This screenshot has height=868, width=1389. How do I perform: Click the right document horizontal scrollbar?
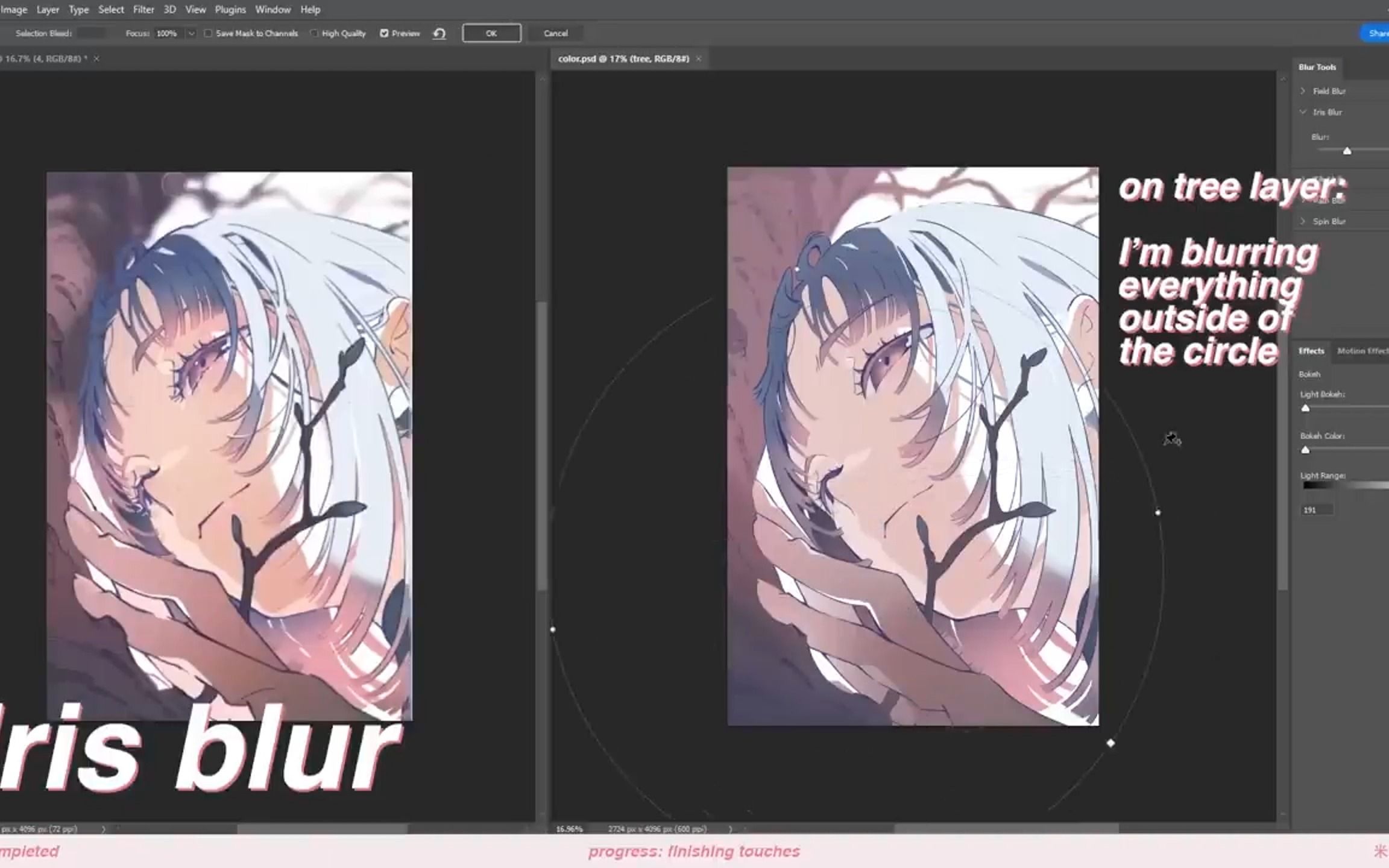point(1006,829)
